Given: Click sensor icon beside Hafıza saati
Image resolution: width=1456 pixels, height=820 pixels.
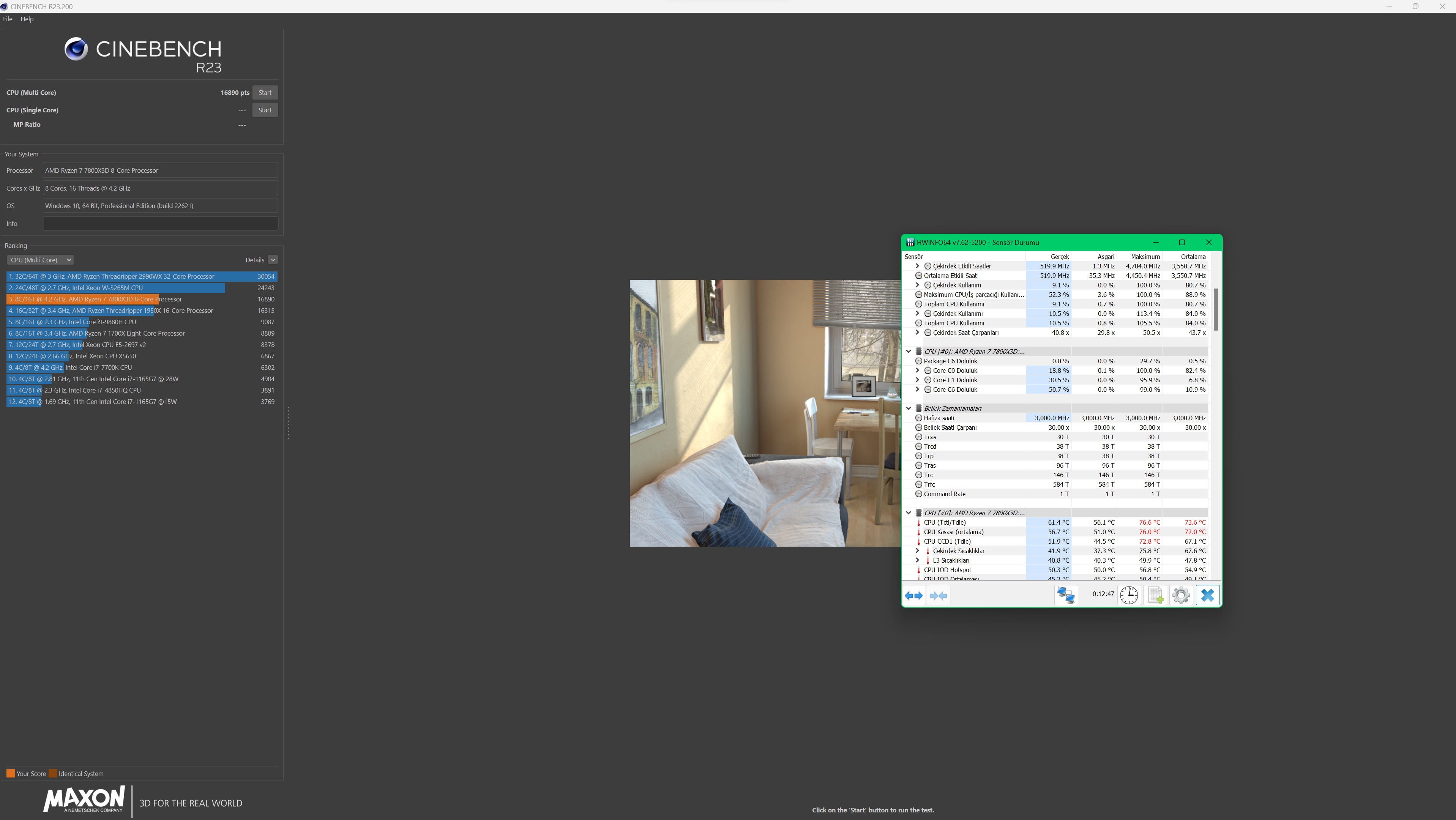Looking at the screenshot, I should click(918, 418).
